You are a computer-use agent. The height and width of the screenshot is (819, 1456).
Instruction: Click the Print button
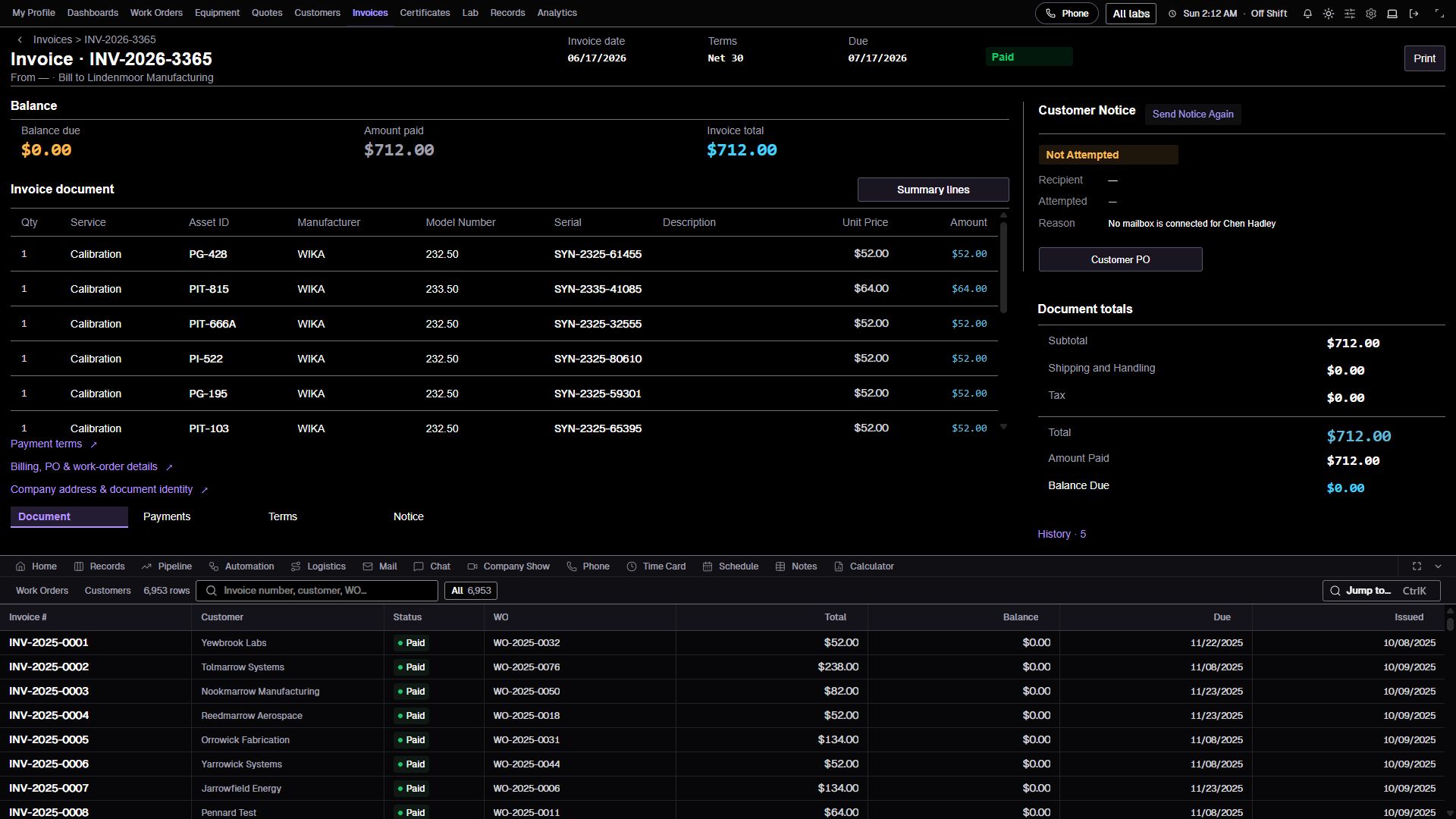click(x=1424, y=58)
